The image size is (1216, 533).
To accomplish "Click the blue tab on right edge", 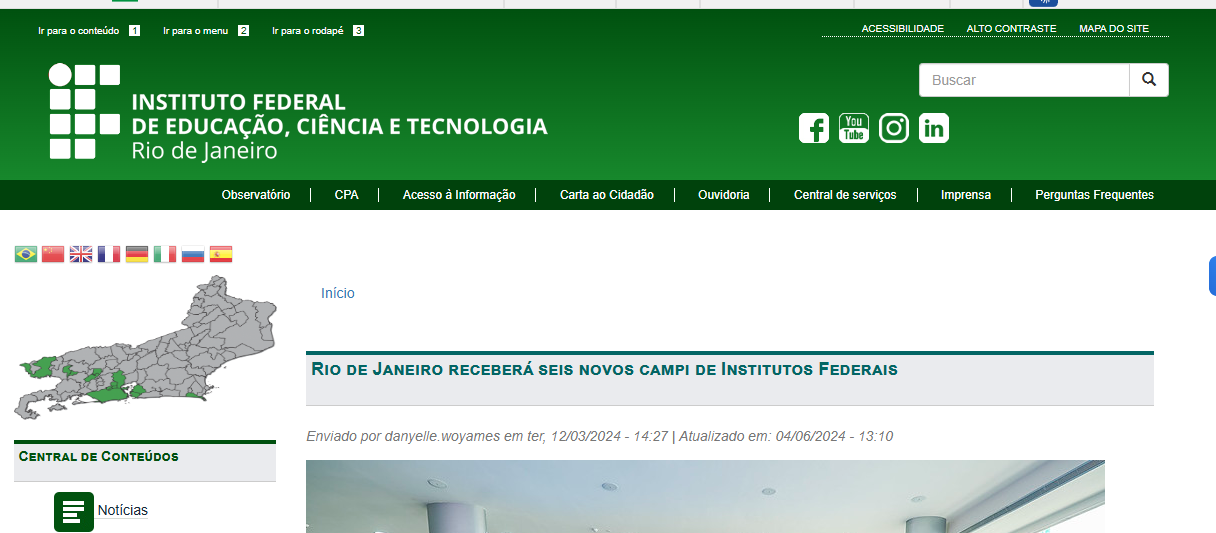I will (1211, 276).
